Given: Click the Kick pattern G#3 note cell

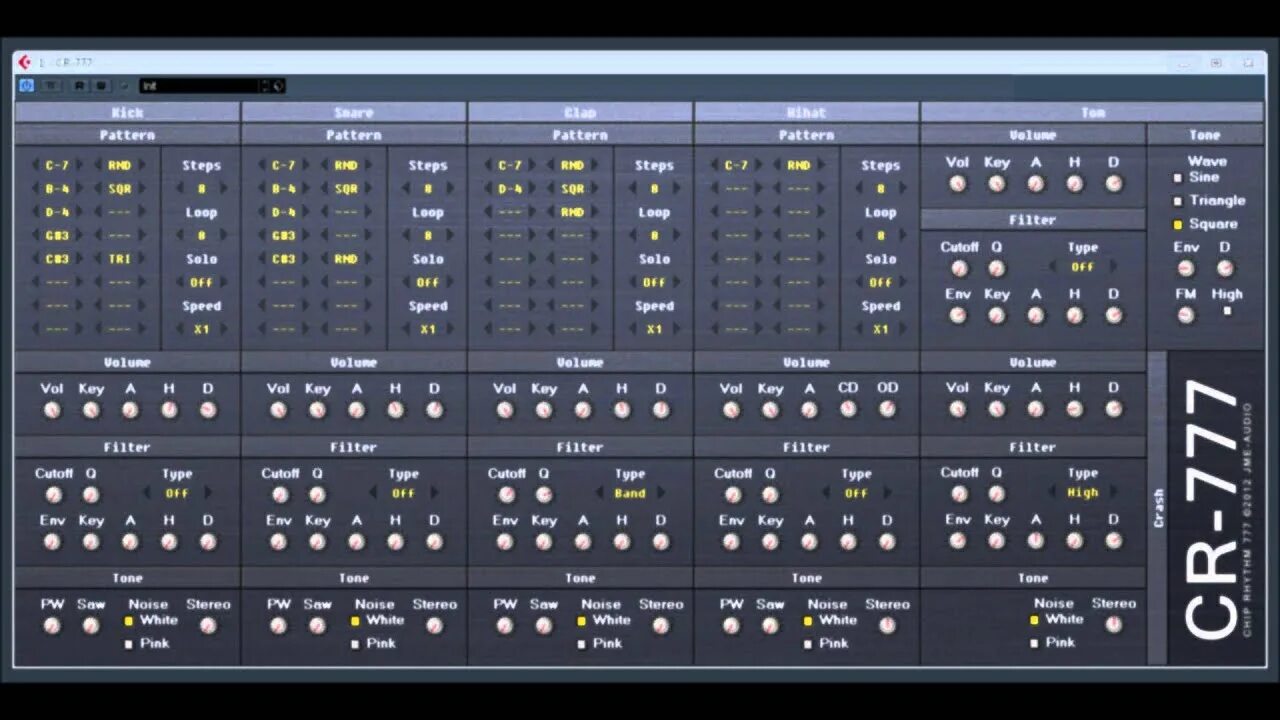Looking at the screenshot, I should tap(57, 236).
